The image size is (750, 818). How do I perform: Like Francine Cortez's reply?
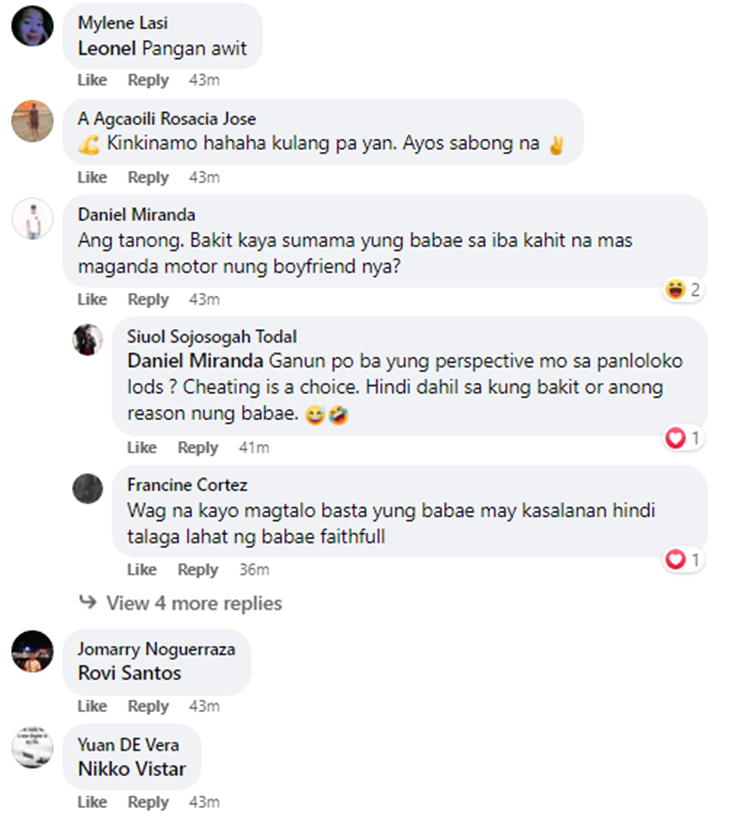coord(142,569)
